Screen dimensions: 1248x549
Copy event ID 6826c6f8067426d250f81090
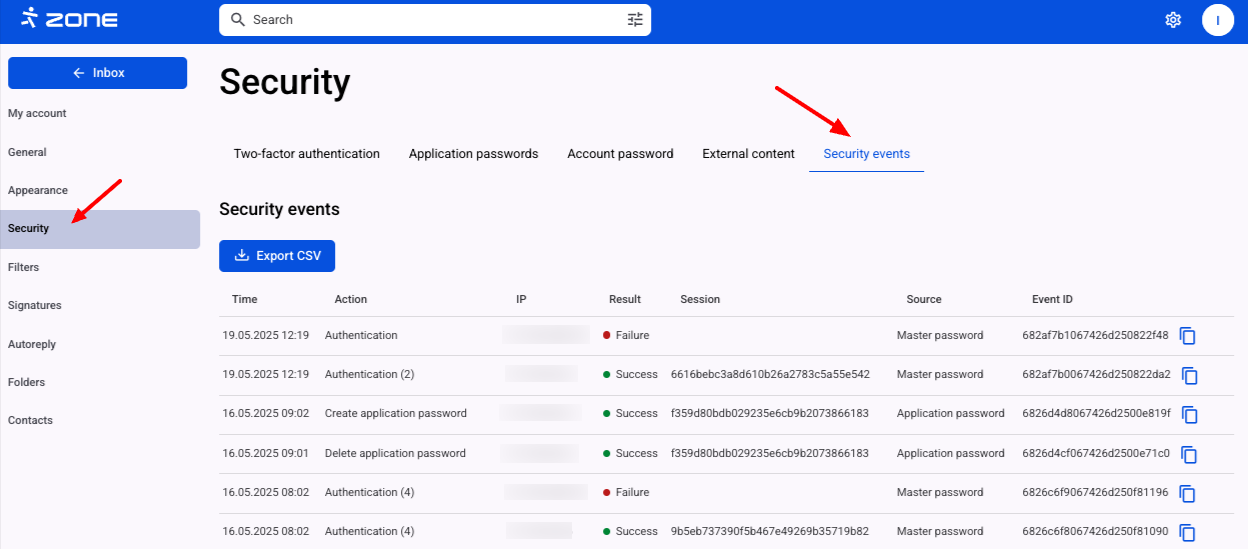(1188, 532)
